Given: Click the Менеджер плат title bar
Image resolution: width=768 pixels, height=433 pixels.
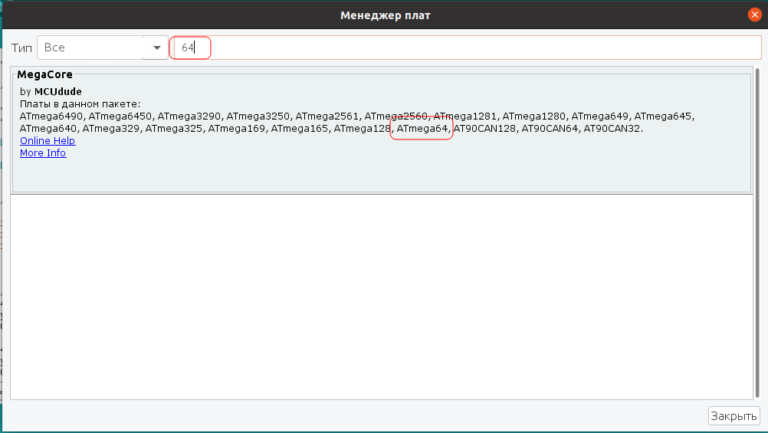Looking at the screenshot, I should [384, 14].
